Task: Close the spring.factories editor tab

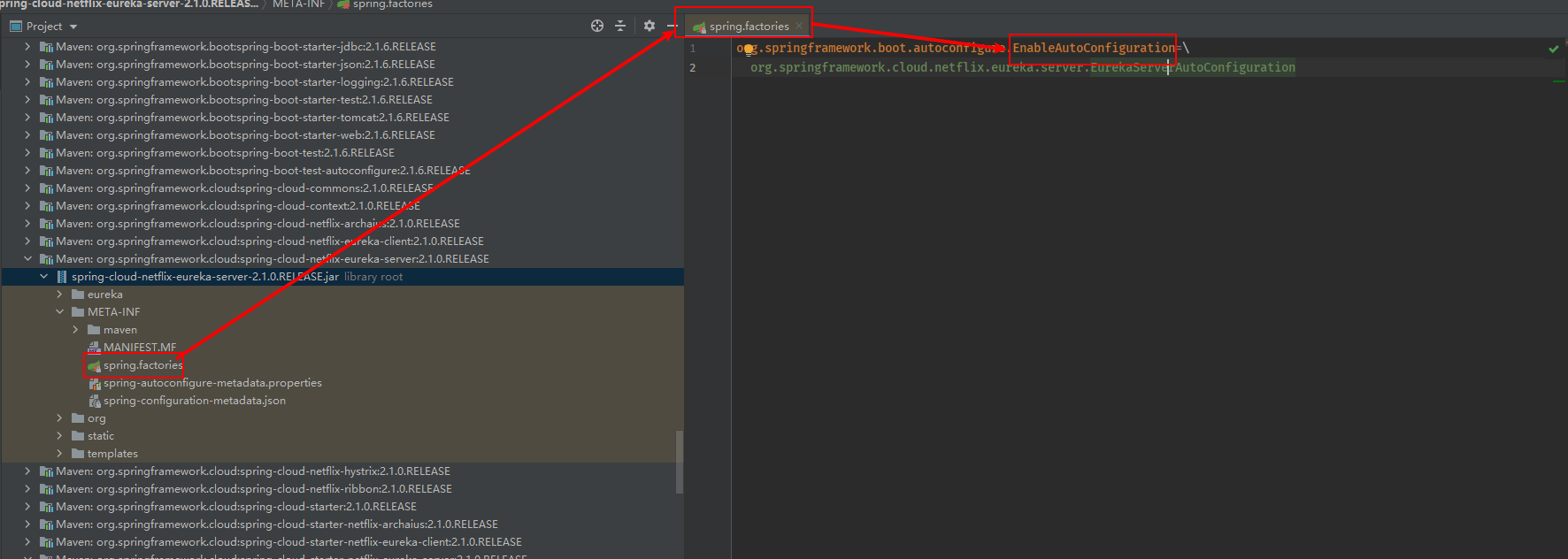Action: coord(799,26)
